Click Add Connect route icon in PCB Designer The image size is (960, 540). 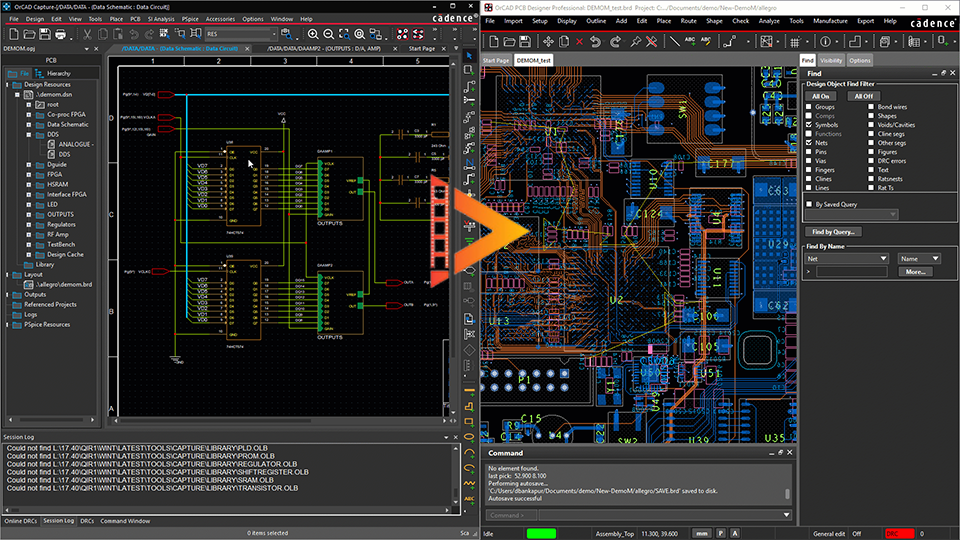[x=729, y=42]
